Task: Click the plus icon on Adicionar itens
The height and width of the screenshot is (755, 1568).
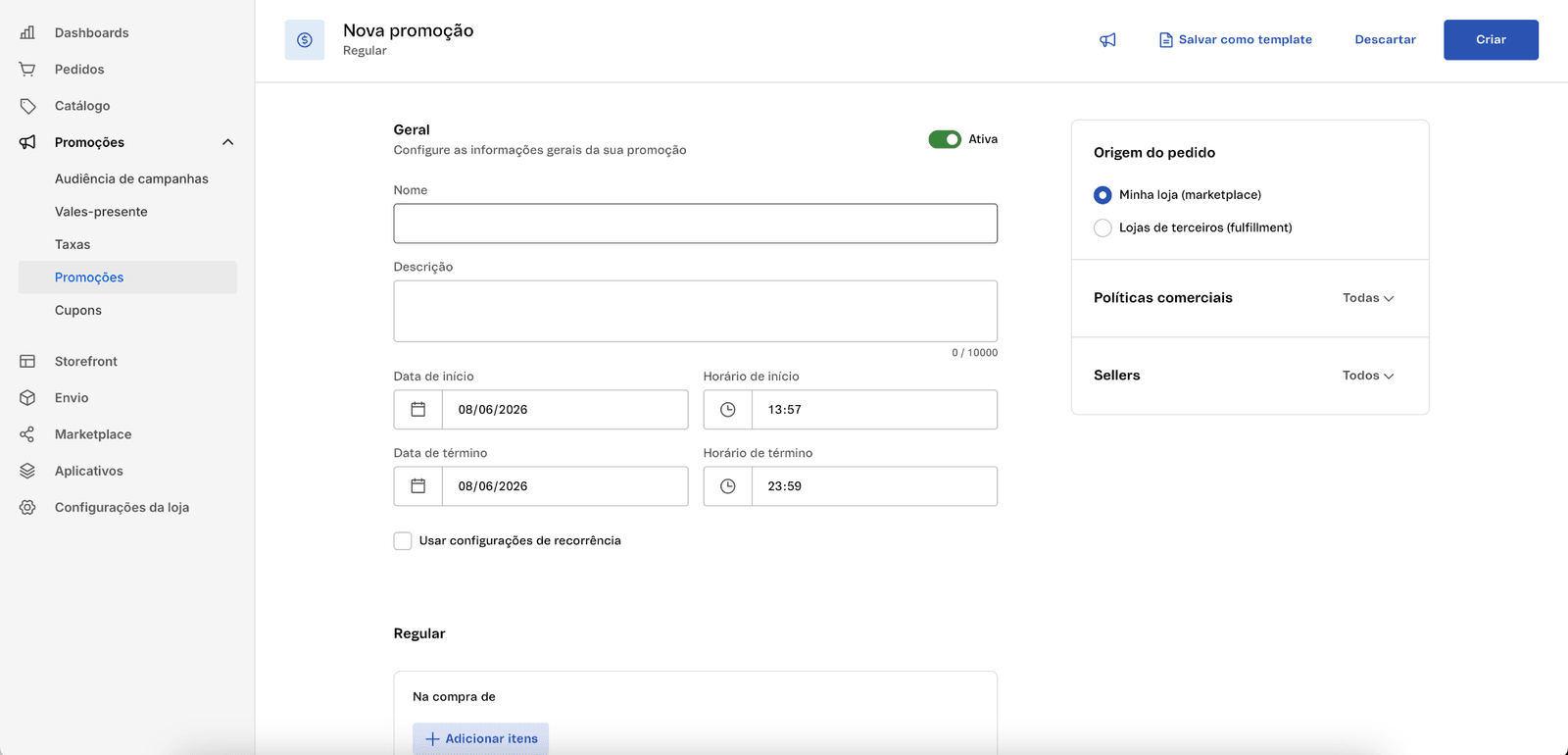Action: [432, 739]
